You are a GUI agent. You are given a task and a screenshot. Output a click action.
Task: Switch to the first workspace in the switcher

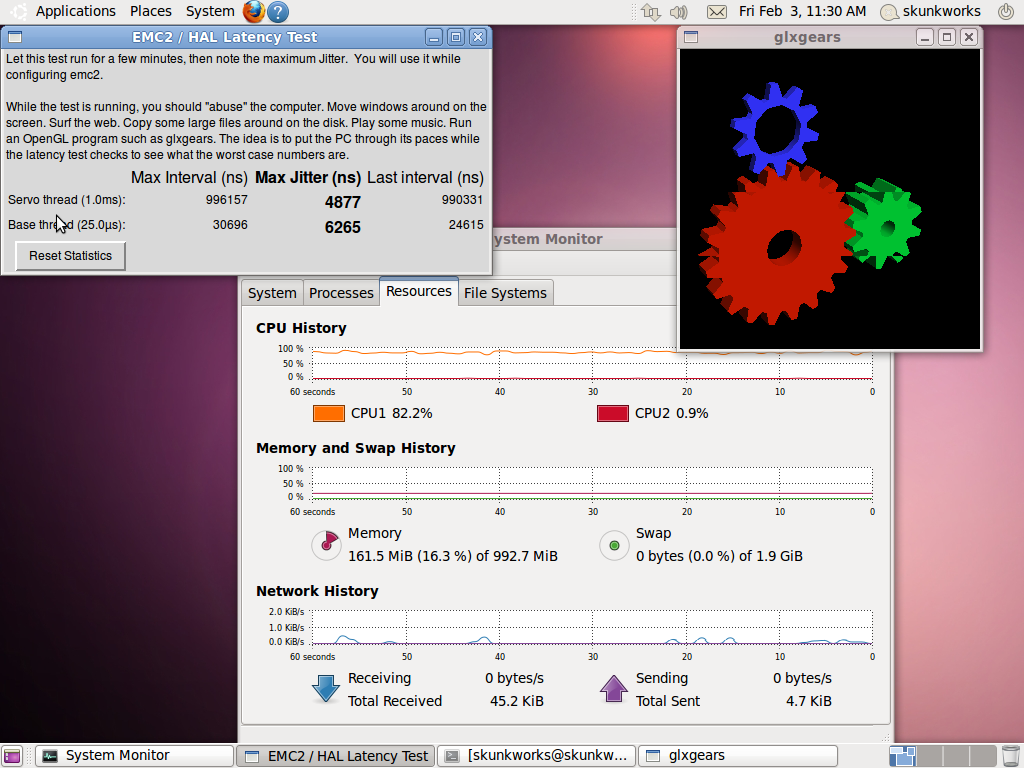(x=903, y=756)
